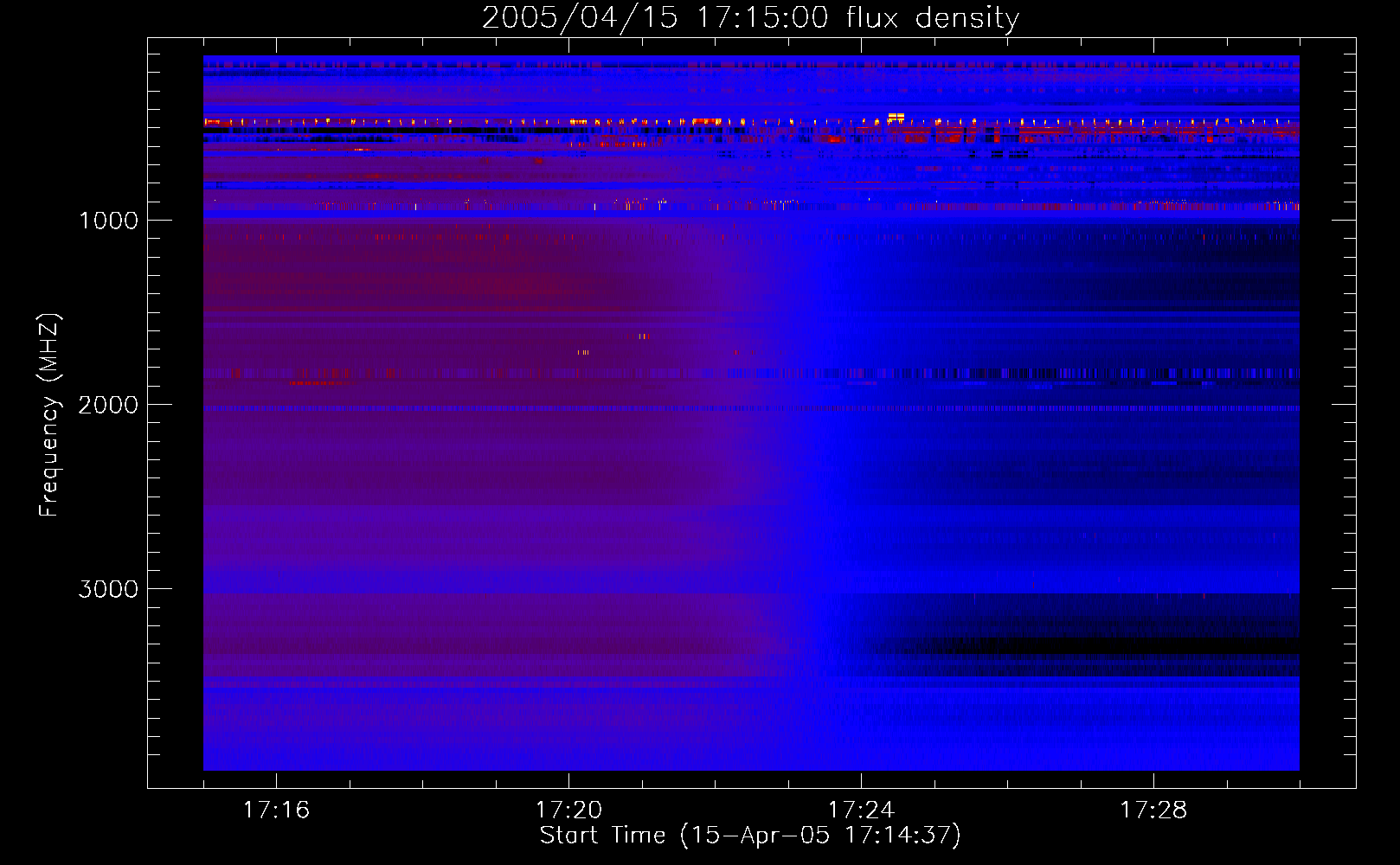
Task: Select the 3000 frequency tick label
Action: click(108, 589)
